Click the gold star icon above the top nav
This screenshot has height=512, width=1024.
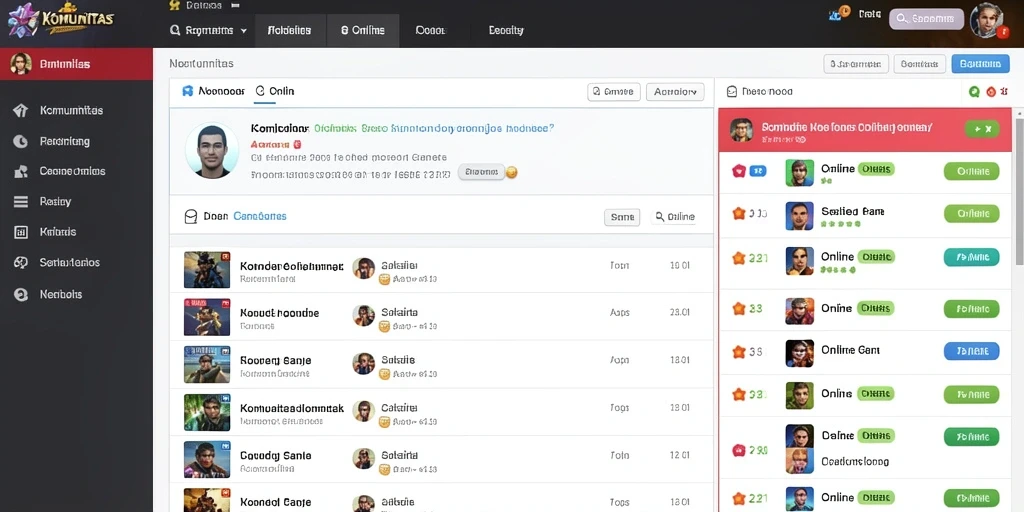coord(174,5)
